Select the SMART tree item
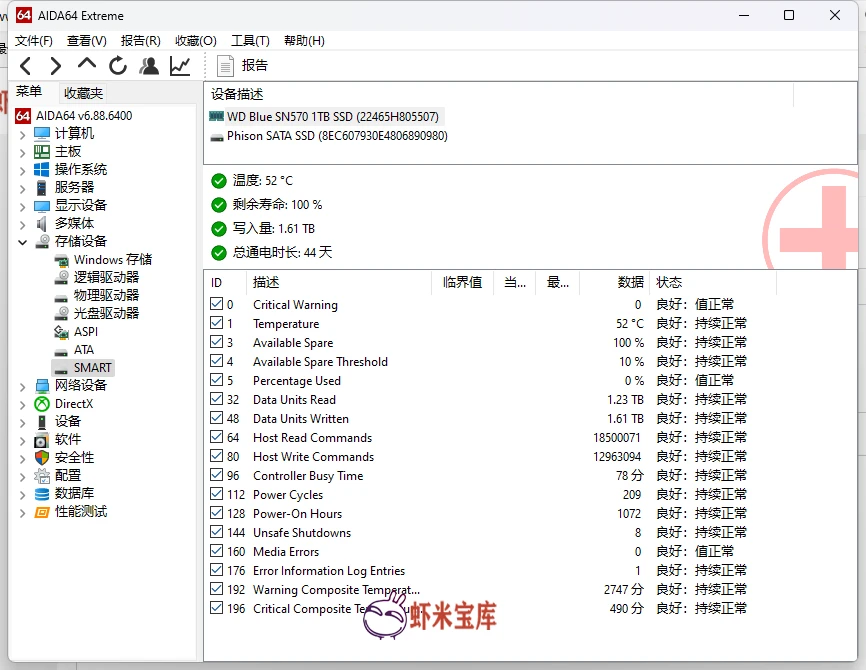This screenshot has height=670, width=866. 93,368
